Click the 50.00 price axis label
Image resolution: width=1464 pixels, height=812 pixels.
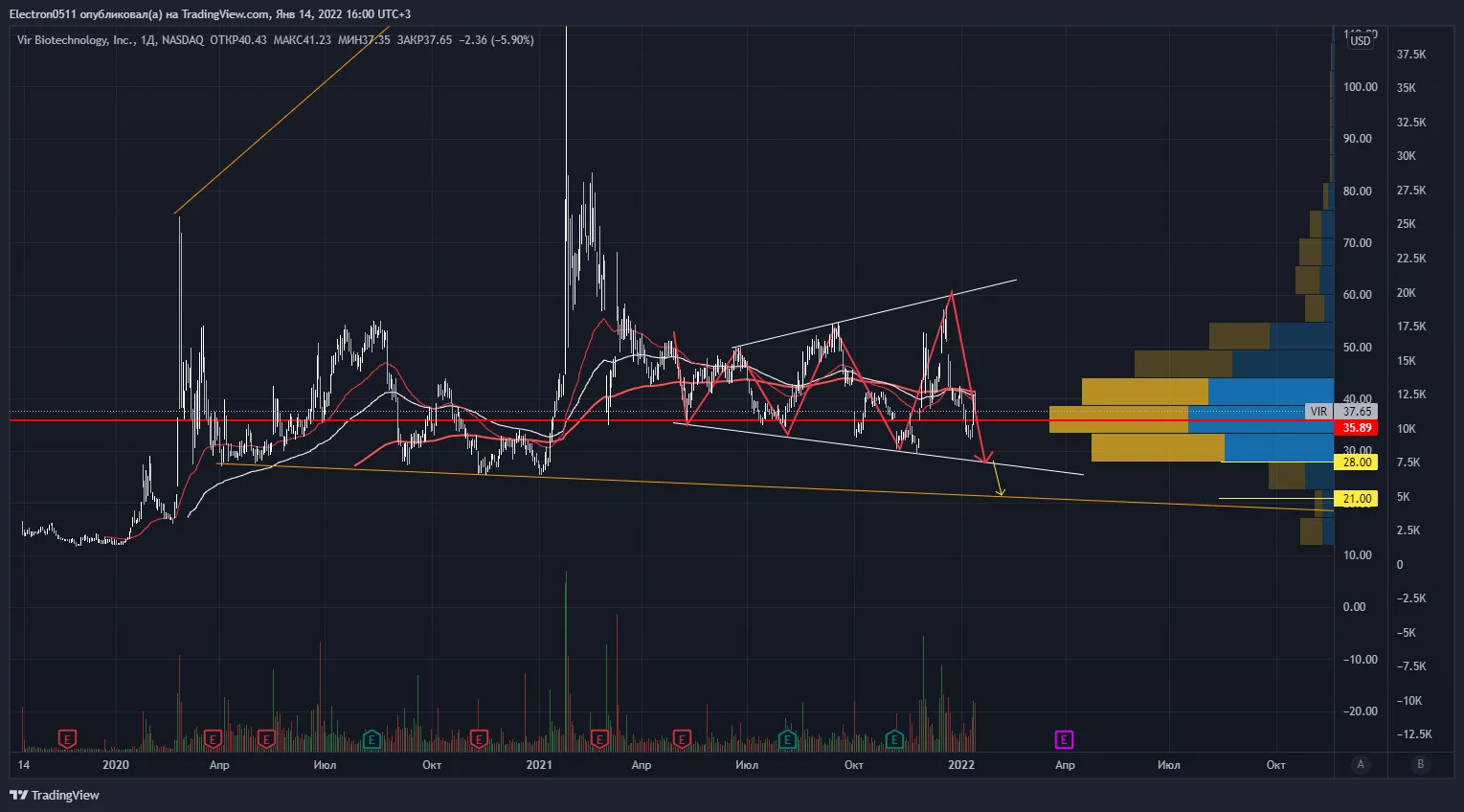coord(1357,348)
